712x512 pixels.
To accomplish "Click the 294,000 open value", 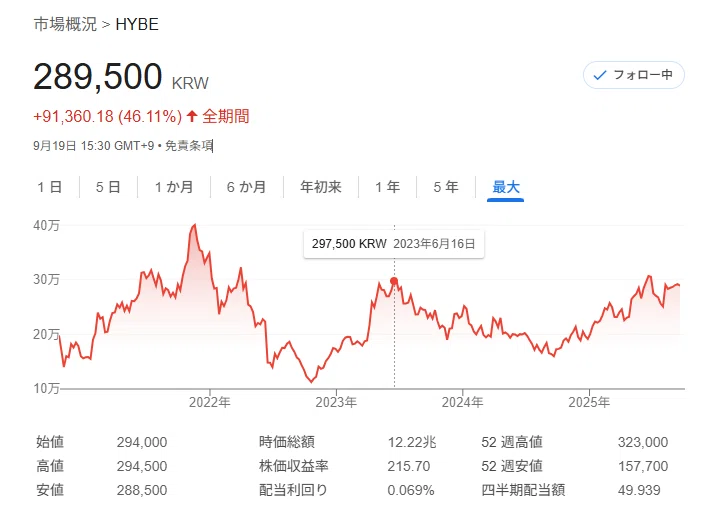I will click(142, 442).
